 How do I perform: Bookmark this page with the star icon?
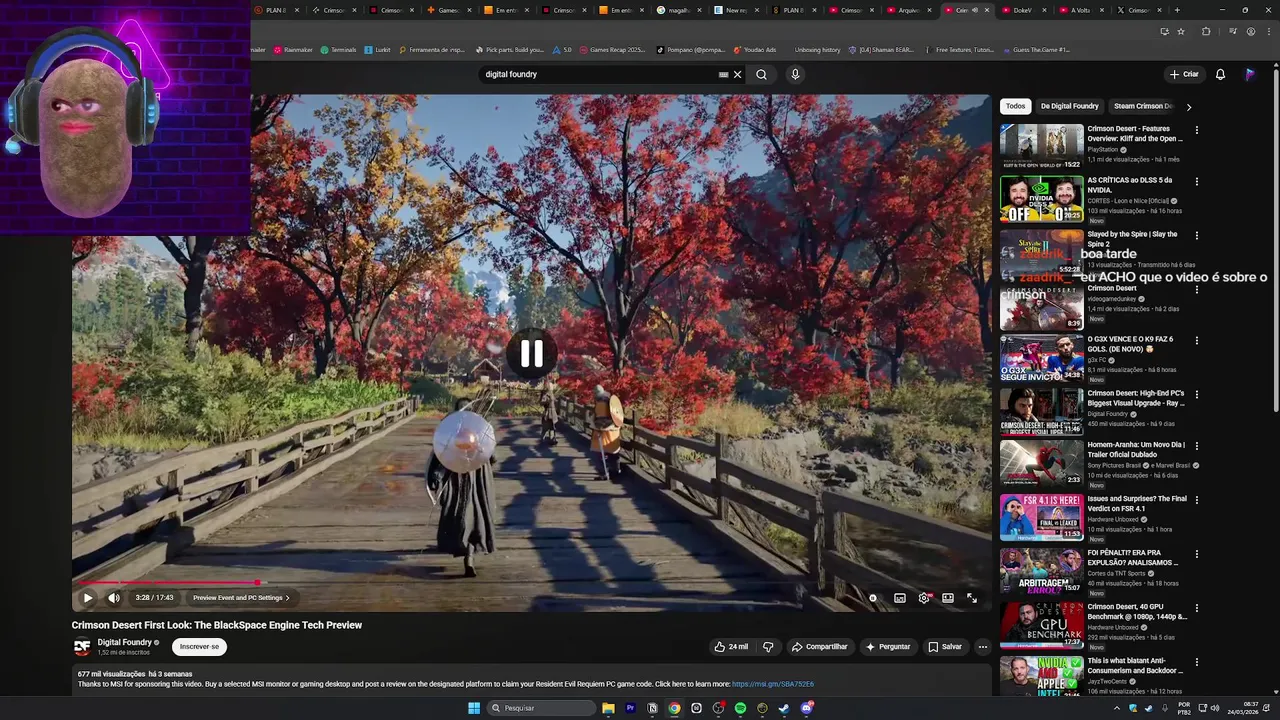pyautogui.click(x=1181, y=31)
